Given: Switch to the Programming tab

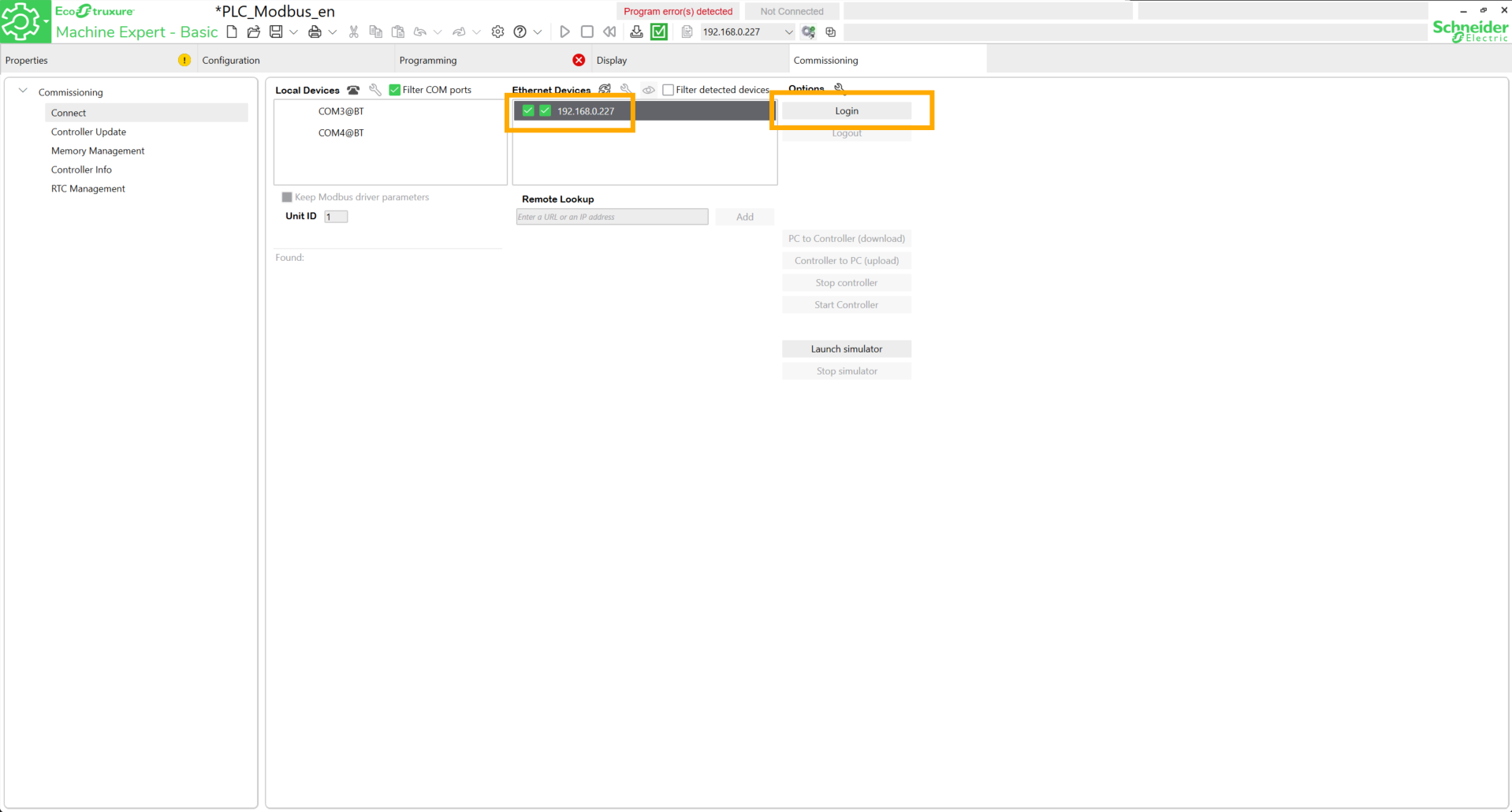Looking at the screenshot, I should click(428, 60).
